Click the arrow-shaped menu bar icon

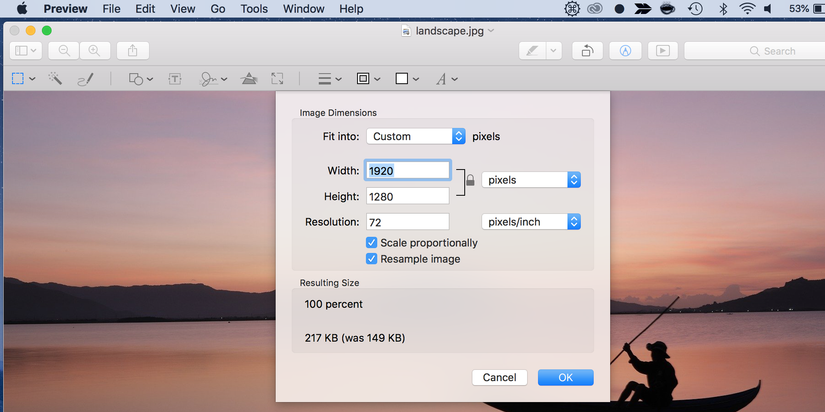click(x=642, y=9)
